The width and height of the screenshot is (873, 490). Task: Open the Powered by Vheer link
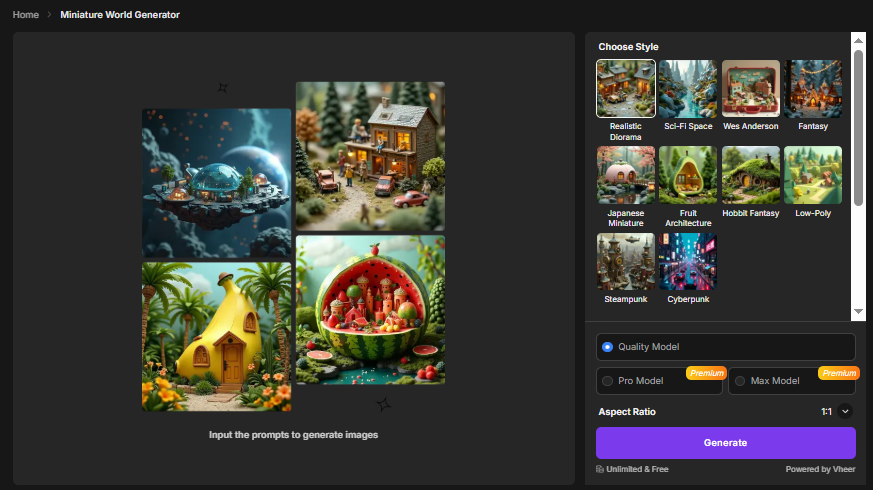pyautogui.click(x=820, y=469)
